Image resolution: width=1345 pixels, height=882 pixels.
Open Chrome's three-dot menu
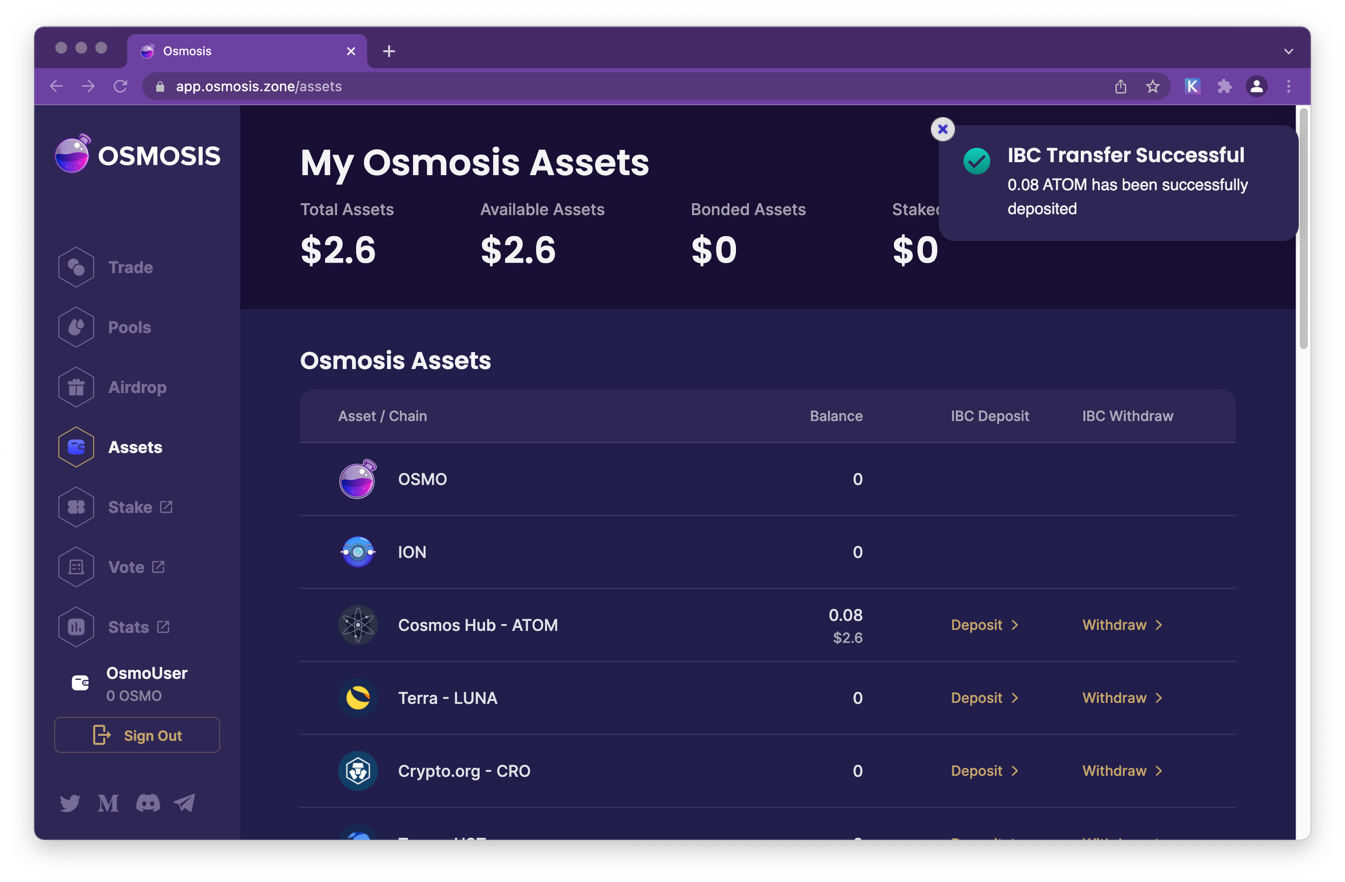(x=1288, y=87)
